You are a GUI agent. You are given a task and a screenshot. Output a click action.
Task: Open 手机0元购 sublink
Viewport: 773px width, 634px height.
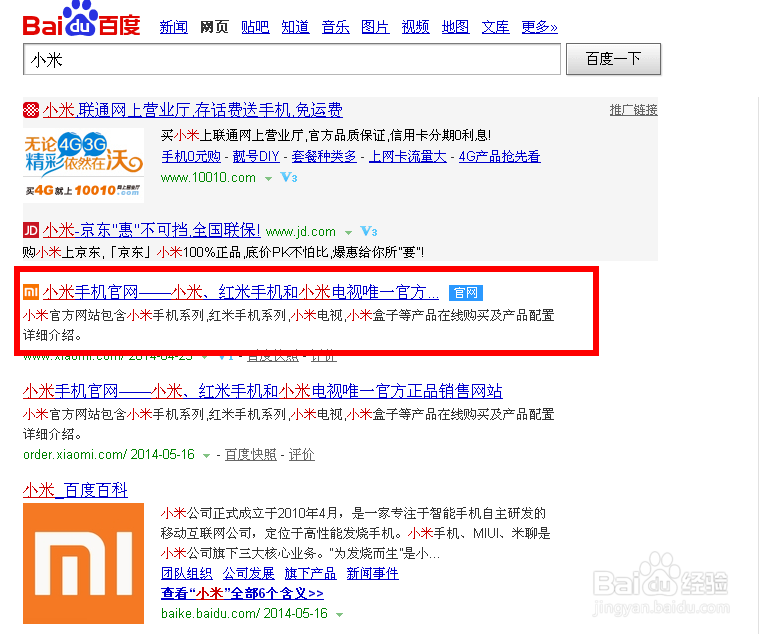pyautogui.click(x=191, y=156)
